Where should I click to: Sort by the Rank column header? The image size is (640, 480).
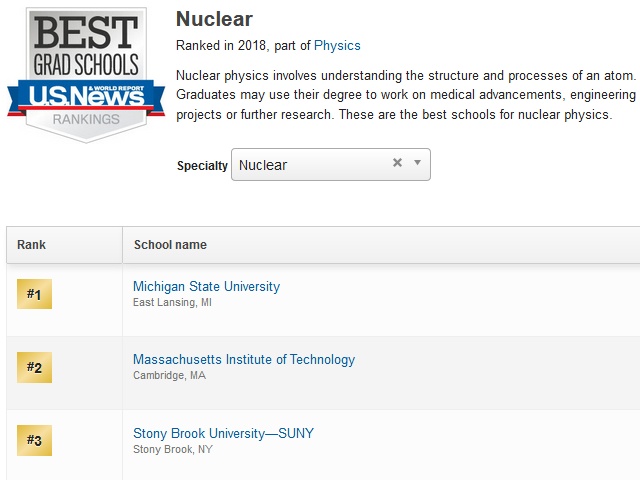pos(31,244)
